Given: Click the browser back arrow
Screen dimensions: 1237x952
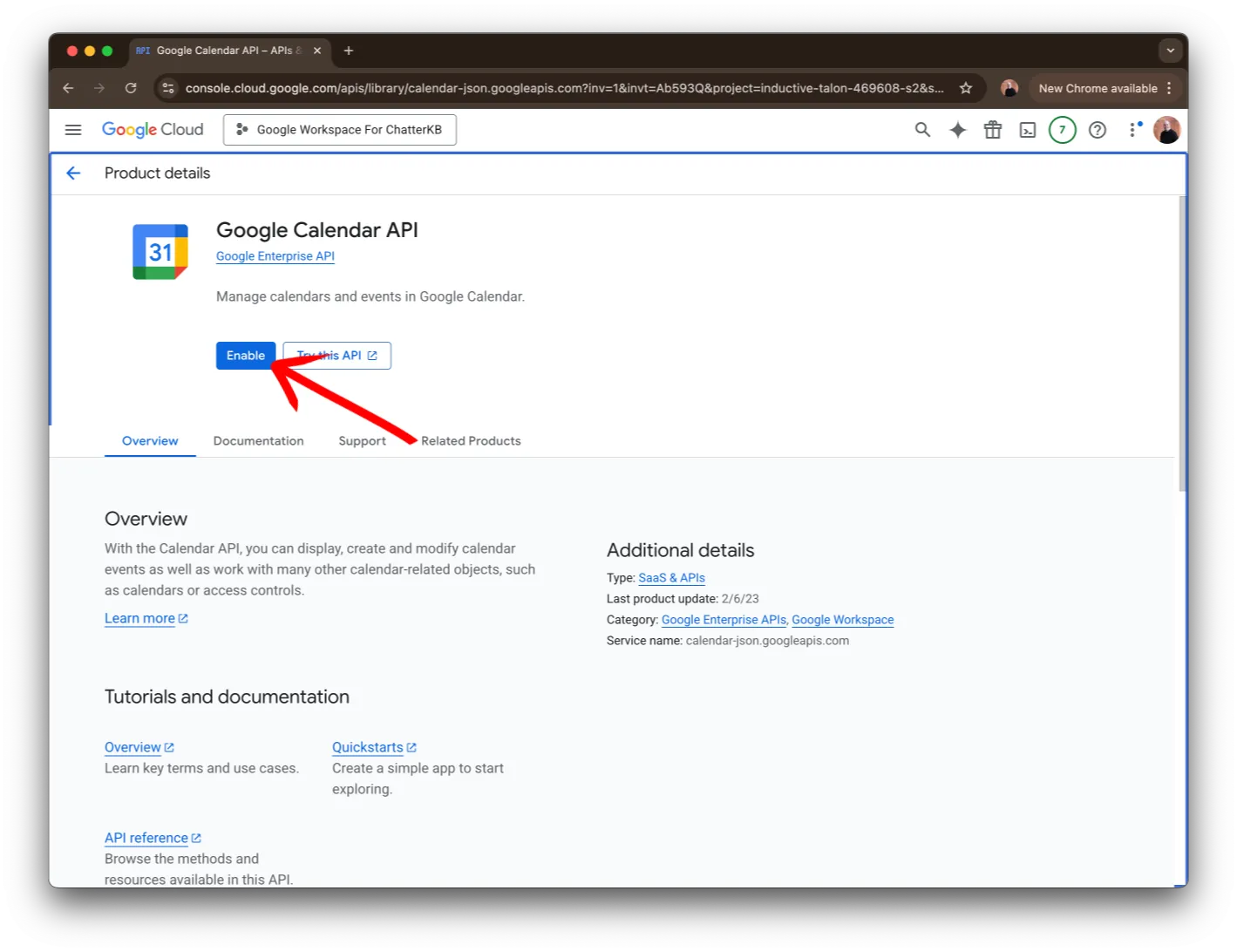Looking at the screenshot, I should 68,88.
